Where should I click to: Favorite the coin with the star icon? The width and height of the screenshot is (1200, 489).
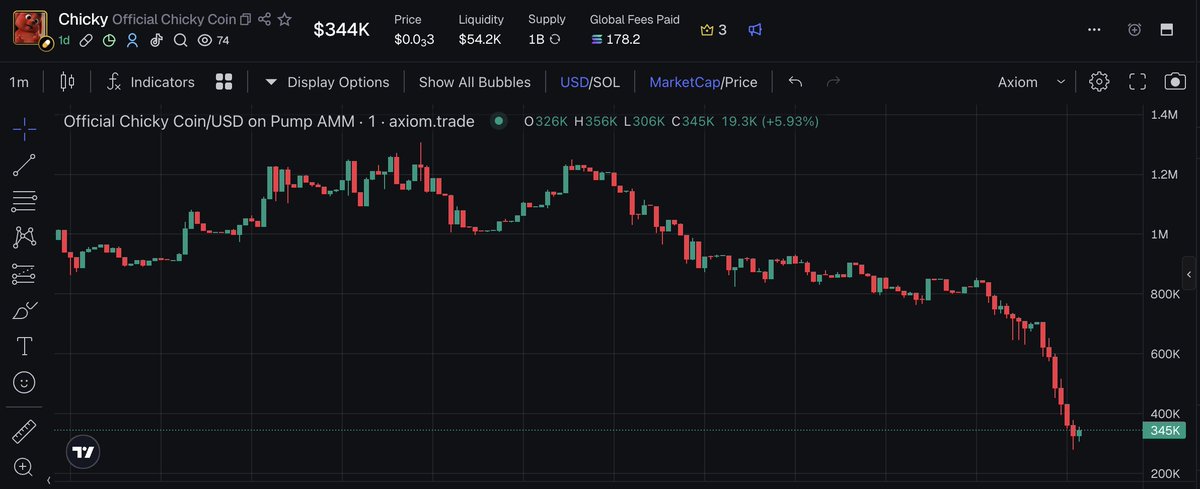(x=285, y=19)
